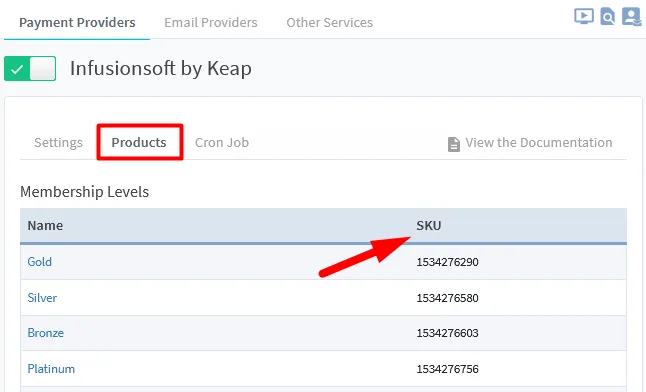Select SKU value 1534276756
Viewport: 646px width, 392px height.
coord(447,369)
